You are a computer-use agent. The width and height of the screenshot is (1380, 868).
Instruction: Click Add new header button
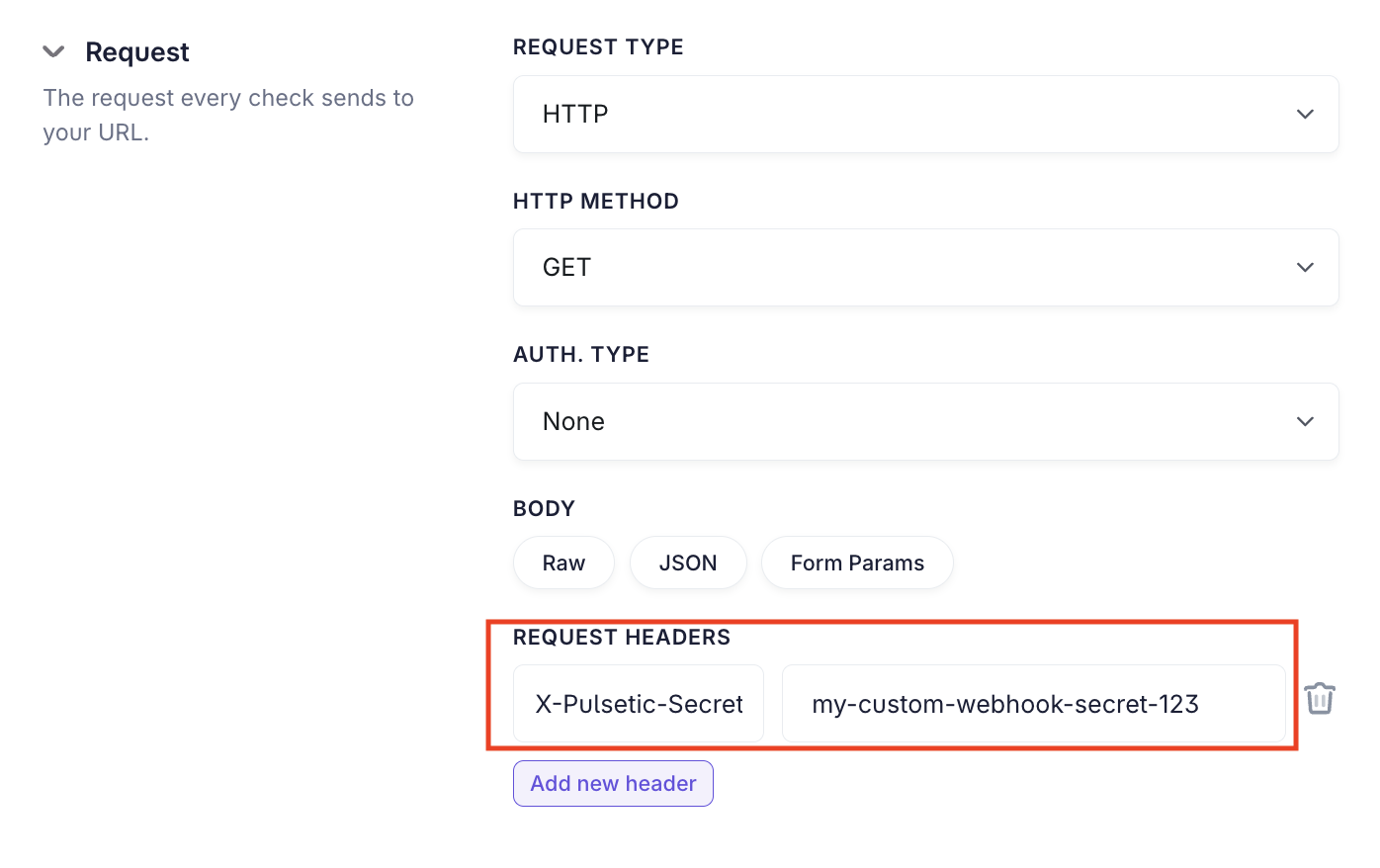[x=613, y=783]
